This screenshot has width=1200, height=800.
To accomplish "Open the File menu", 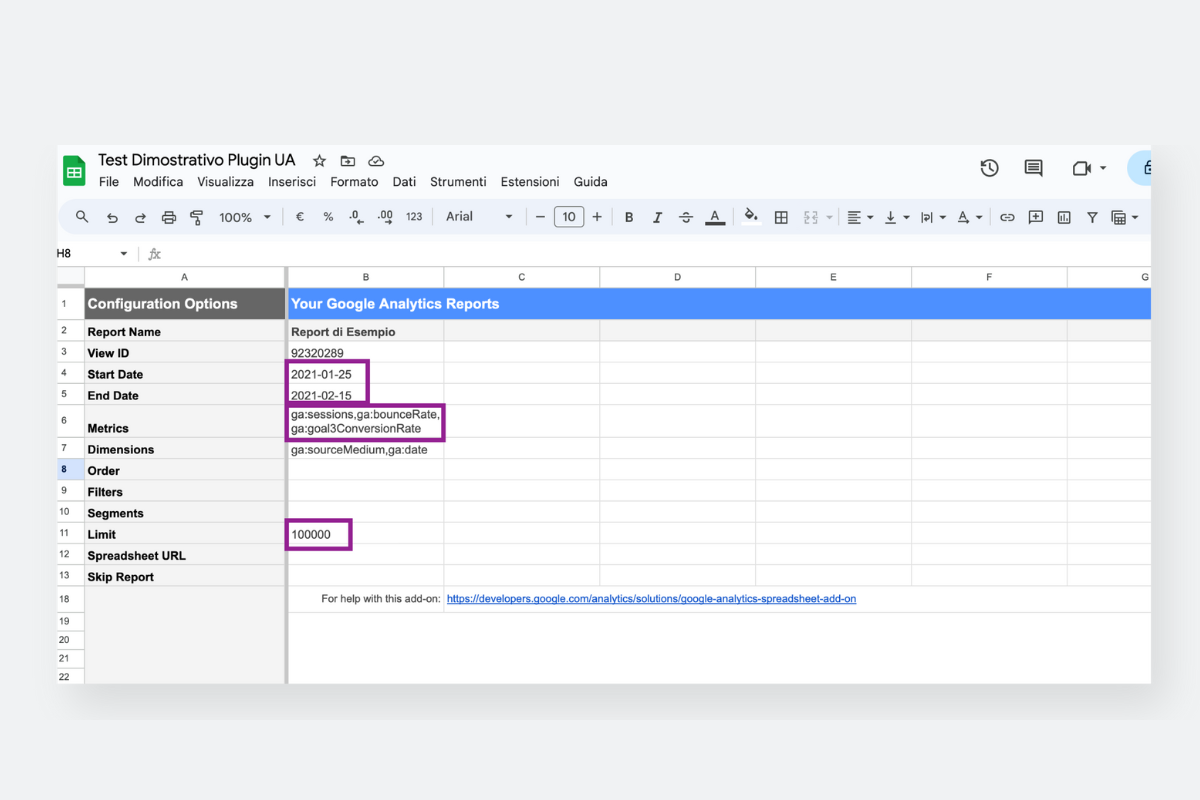I will coord(109,182).
